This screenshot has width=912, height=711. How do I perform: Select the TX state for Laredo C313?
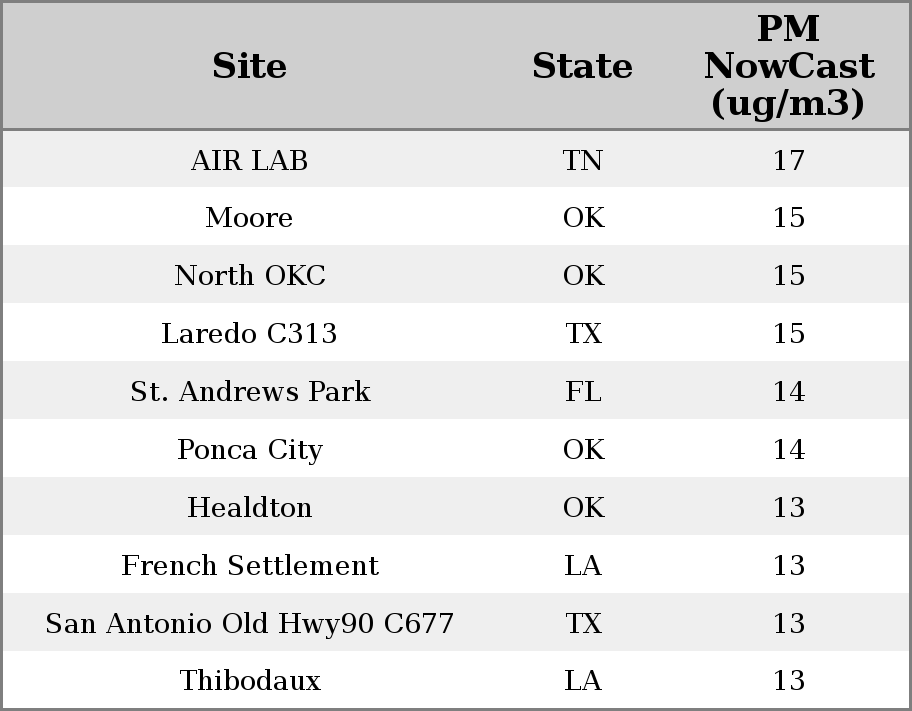click(x=583, y=333)
